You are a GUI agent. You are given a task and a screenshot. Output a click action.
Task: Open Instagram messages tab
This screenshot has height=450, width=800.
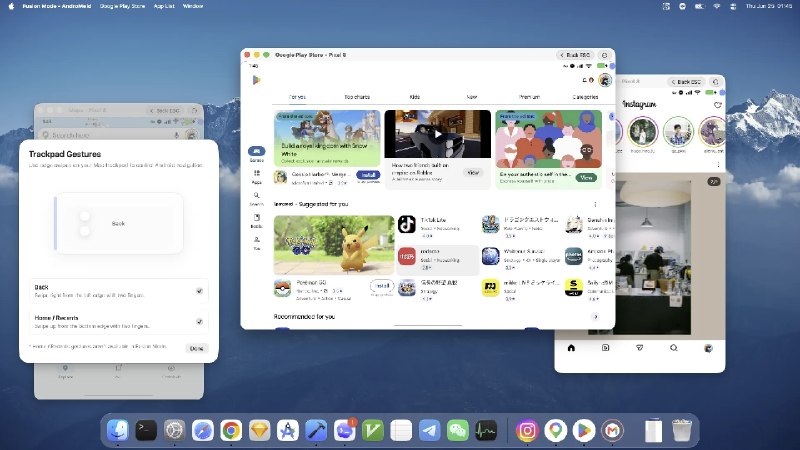tap(639, 348)
